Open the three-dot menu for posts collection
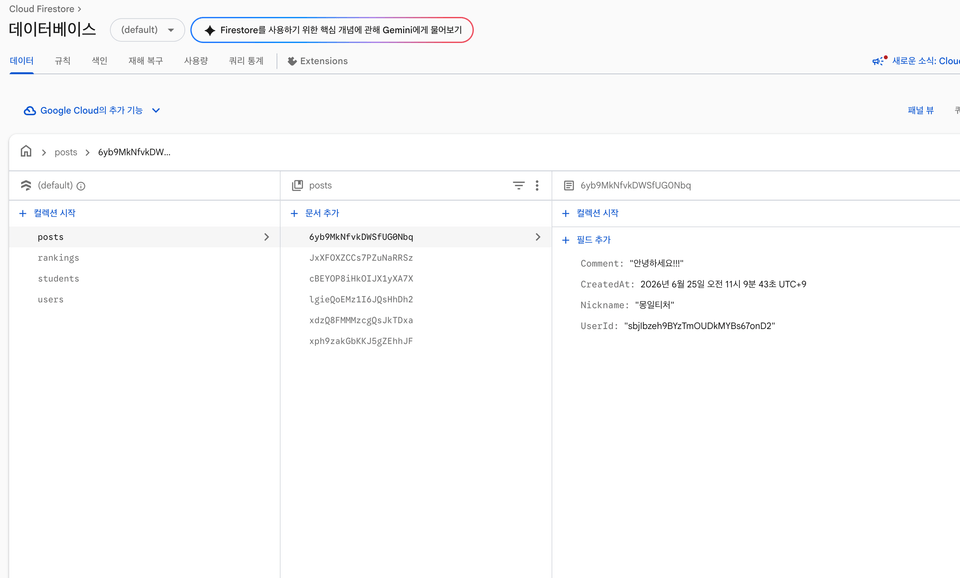960x578 pixels. [x=537, y=186]
